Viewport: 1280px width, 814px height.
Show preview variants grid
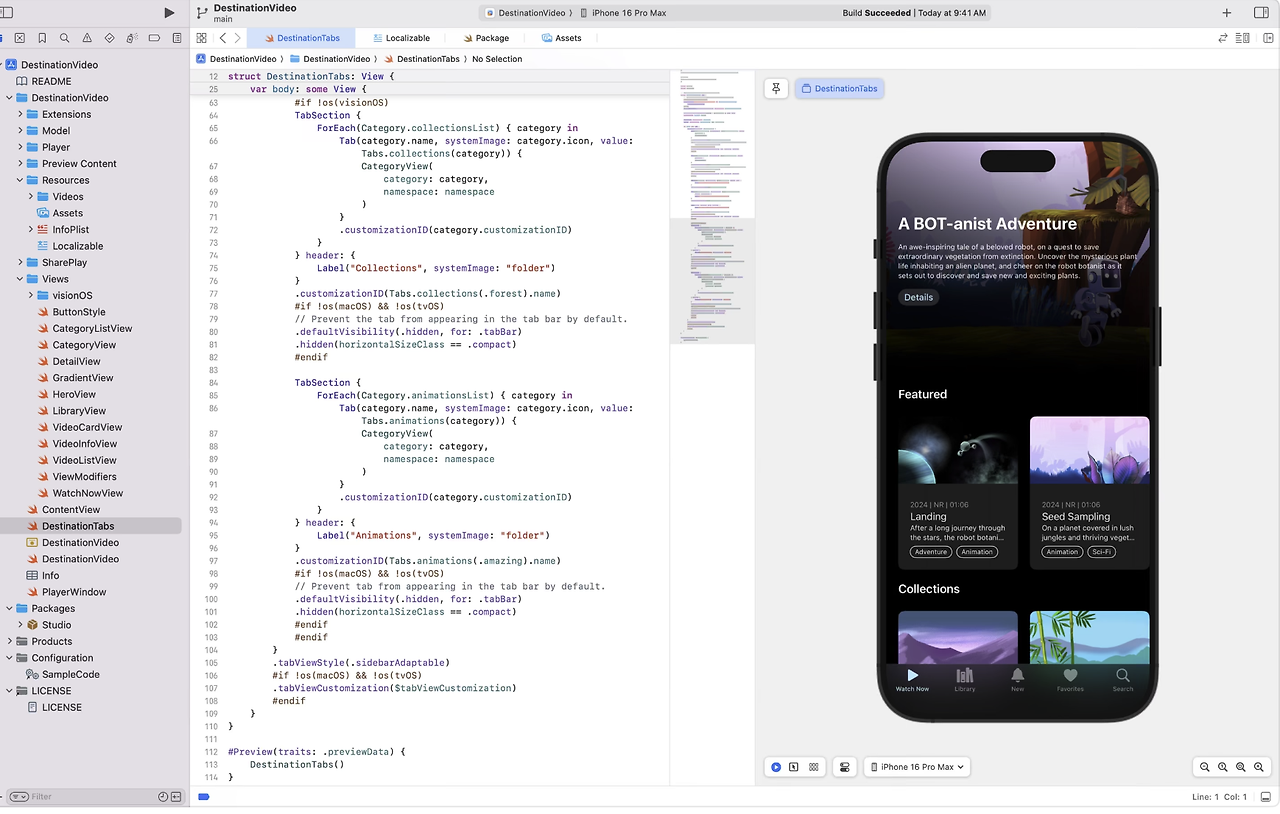click(814, 767)
